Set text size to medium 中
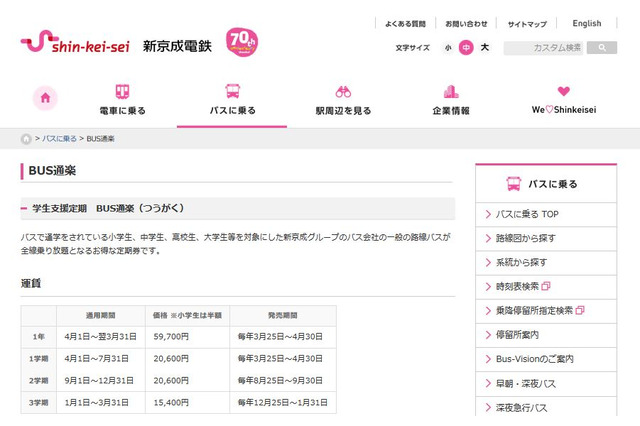 [466, 48]
